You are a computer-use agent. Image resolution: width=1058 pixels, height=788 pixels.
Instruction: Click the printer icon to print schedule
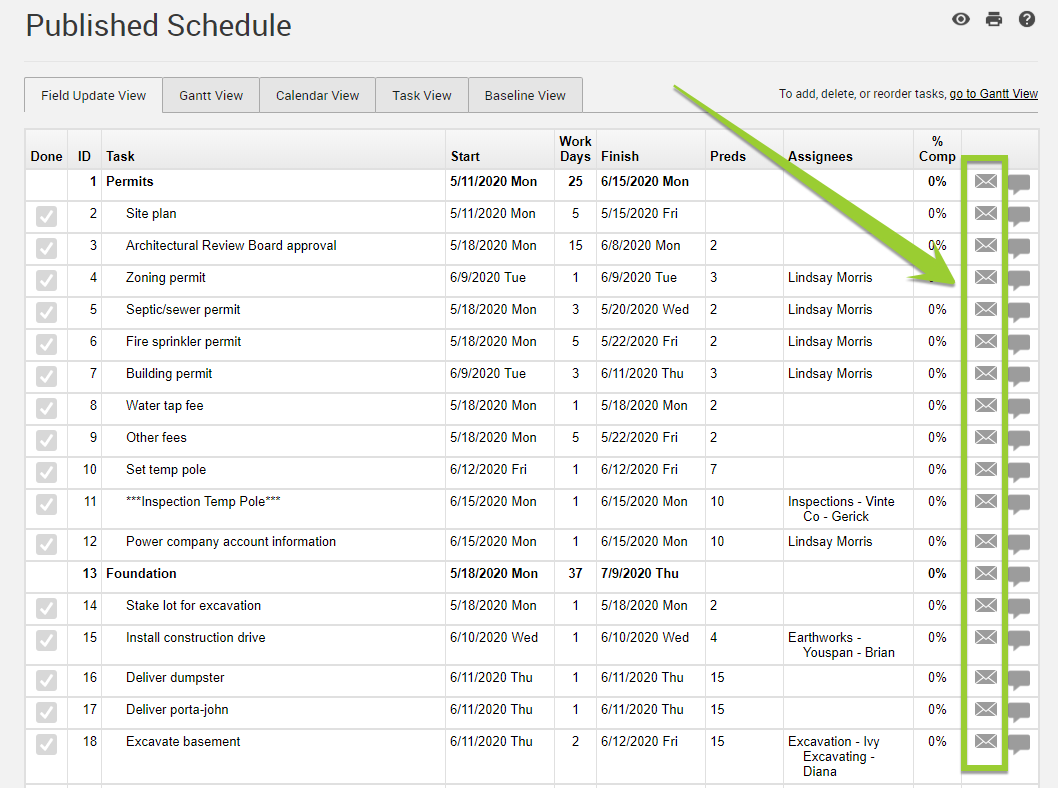click(993, 19)
